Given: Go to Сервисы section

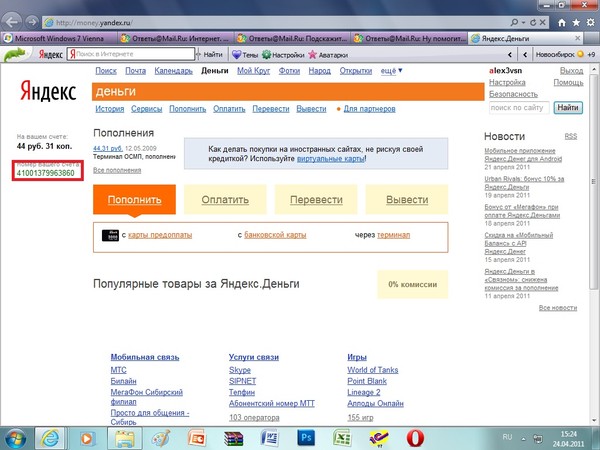Looking at the screenshot, I should (147, 109).
